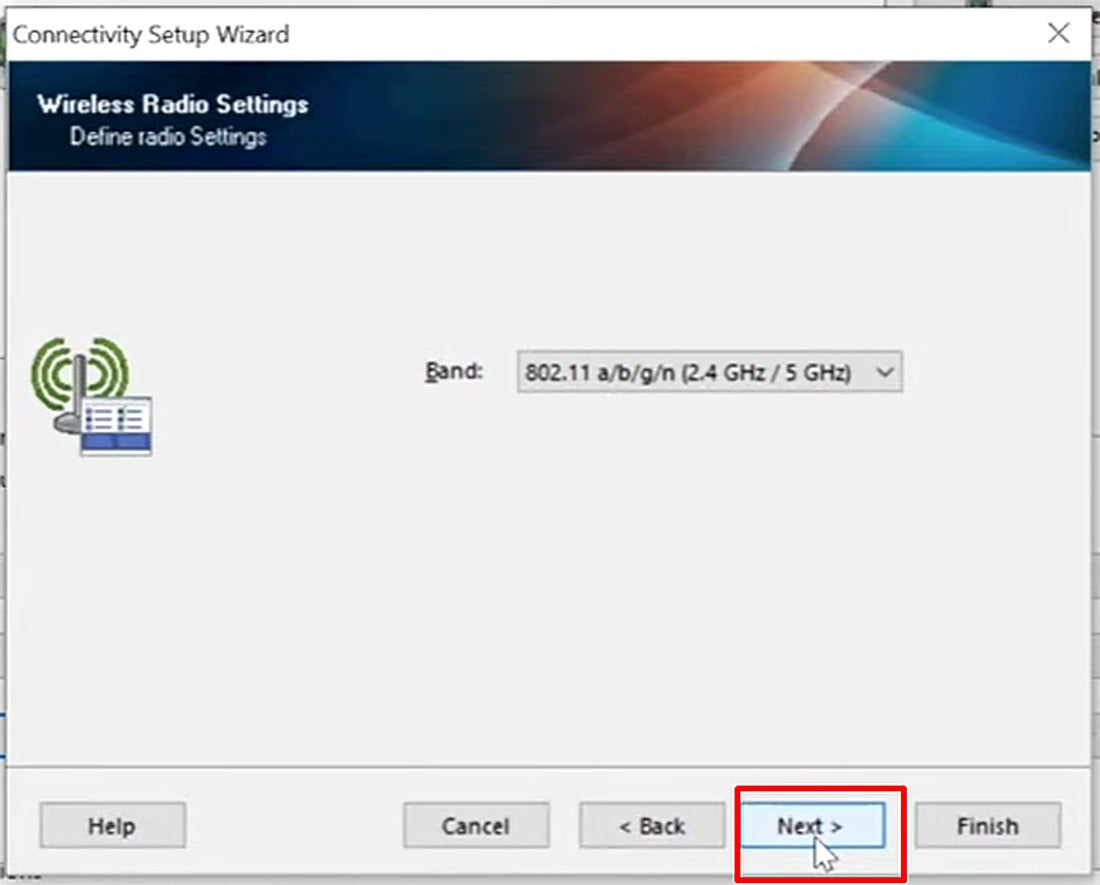Click the 'Band:' label
1100x885 pixels.
coord(454,370)
